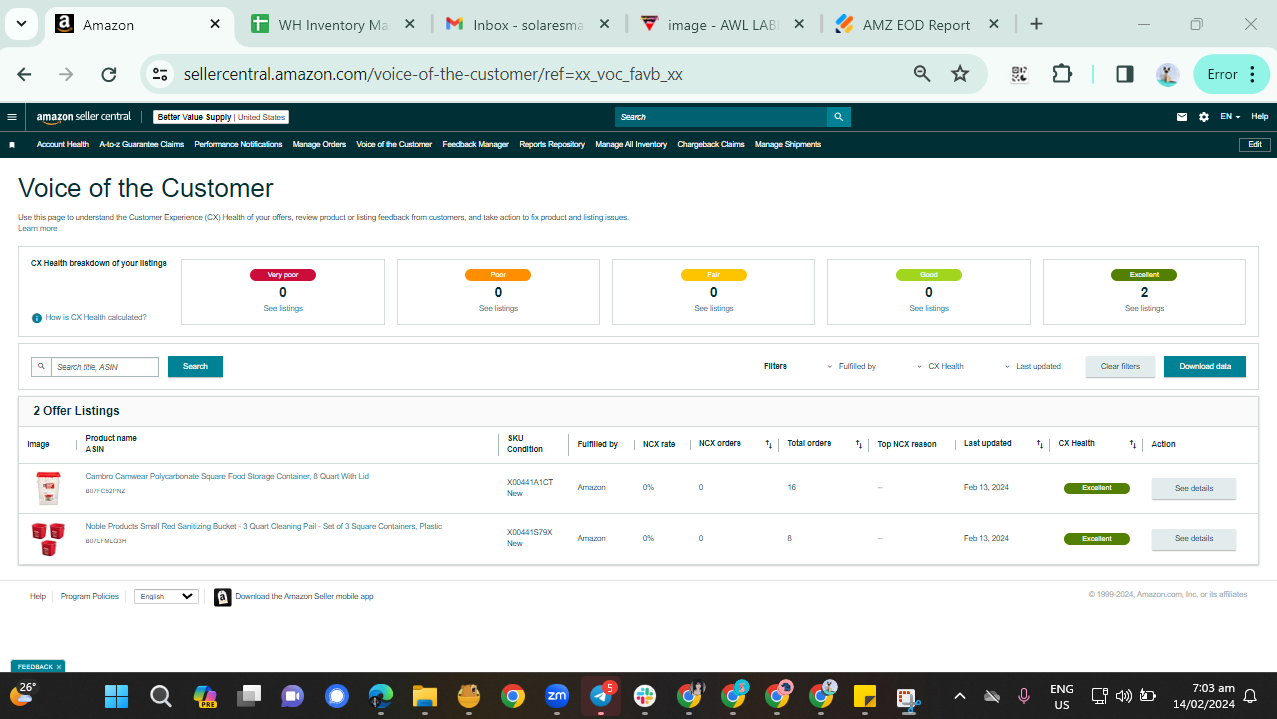
Task: Click the Edit button in favorites bar
Action: [x=1255, y=145]
